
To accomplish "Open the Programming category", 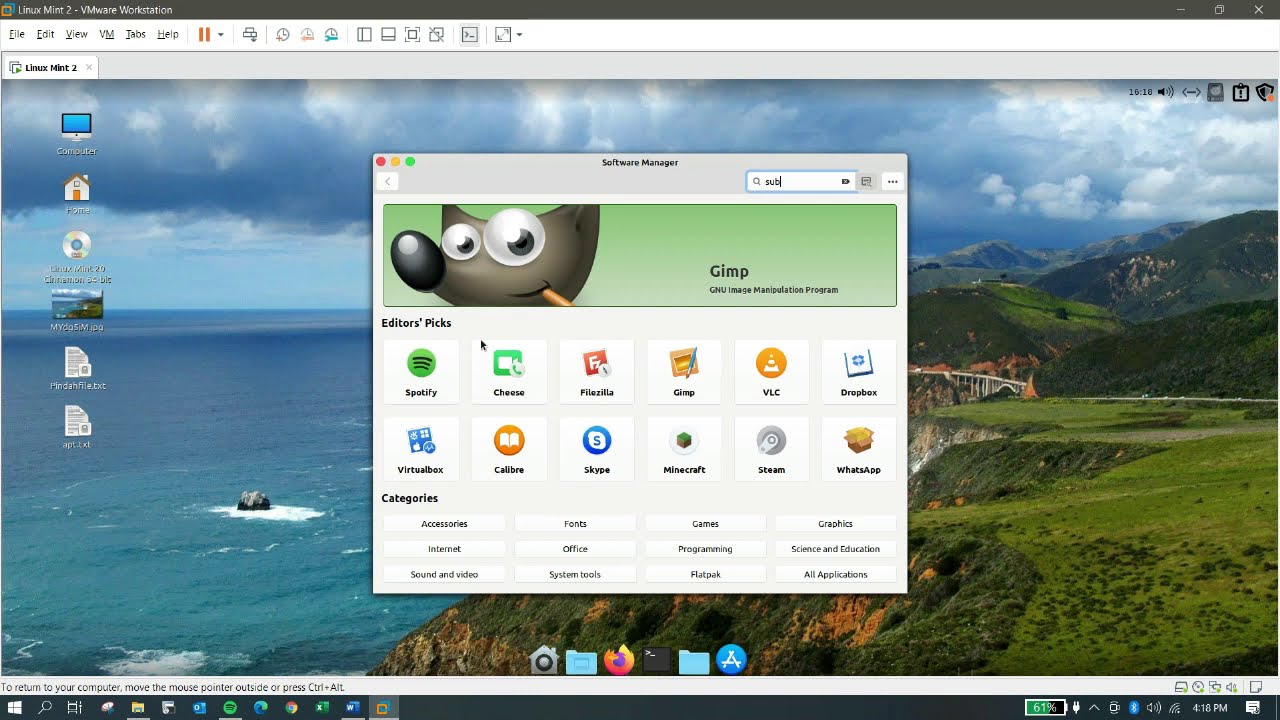I will tap(705, 549).
